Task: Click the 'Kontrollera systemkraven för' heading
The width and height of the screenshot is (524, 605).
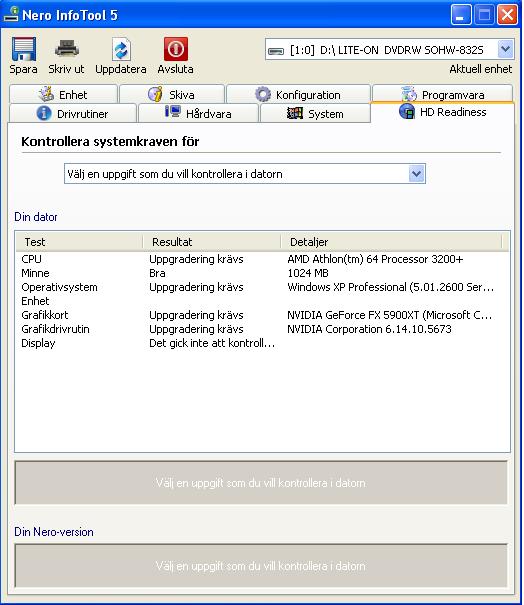Action: click(x=110, y=142)
